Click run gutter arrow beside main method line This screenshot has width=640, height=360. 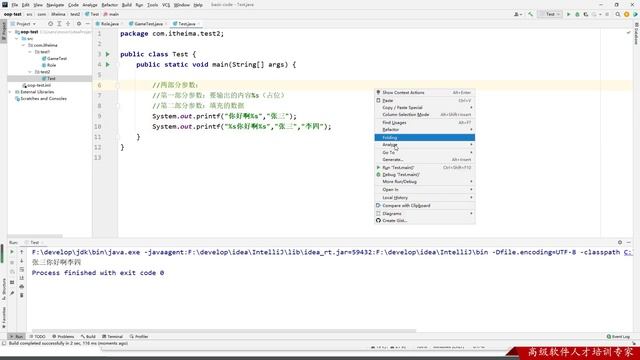[x=108, y=64]
